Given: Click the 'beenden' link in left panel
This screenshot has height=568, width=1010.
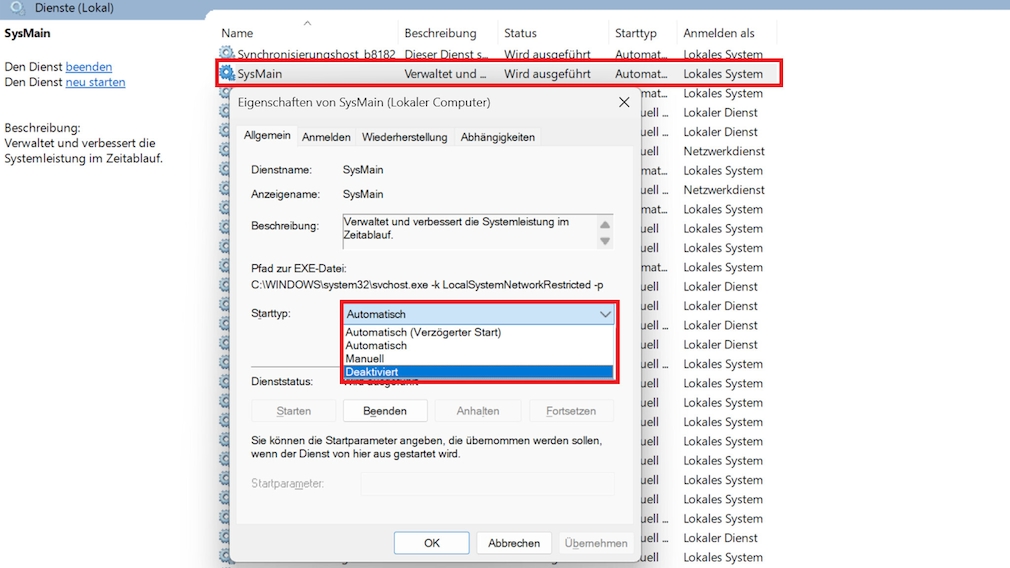Looking at the screenshot, I should point(89,67).
